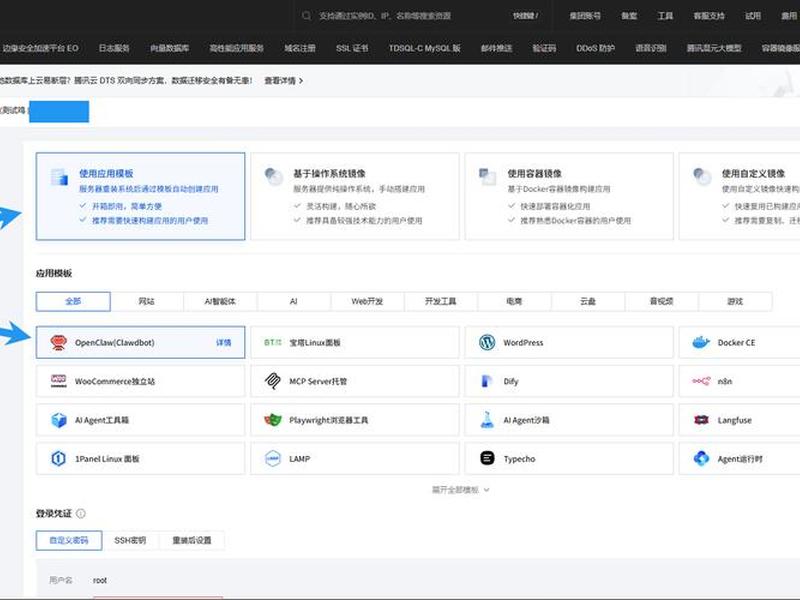Switch to the AI智能体 template tab
800x600 pixels.
click(220, 302)
